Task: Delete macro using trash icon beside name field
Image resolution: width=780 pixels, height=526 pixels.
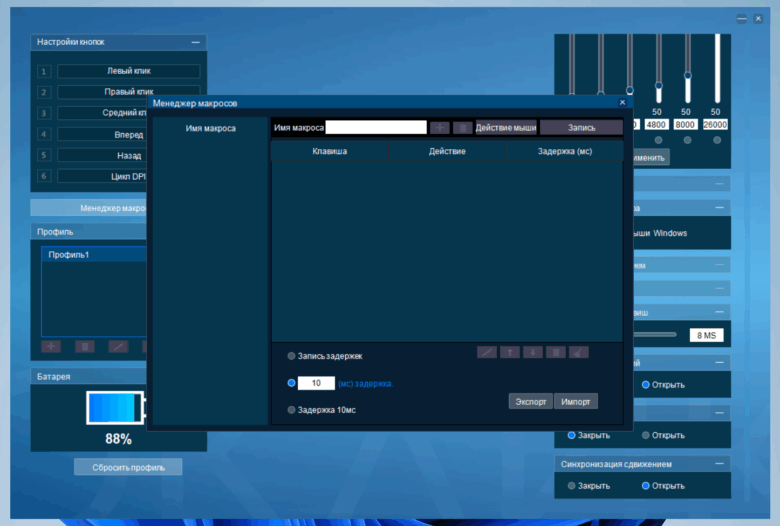Action: coord(463,128)
